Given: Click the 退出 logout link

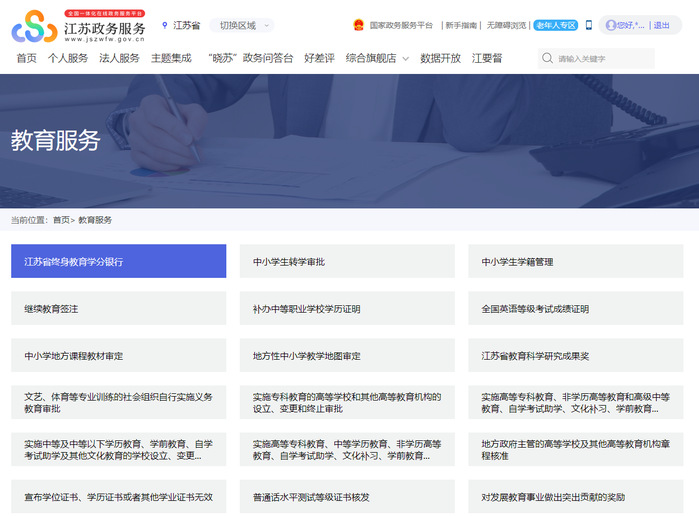Looking at the screenshot, I should point(662,25).
